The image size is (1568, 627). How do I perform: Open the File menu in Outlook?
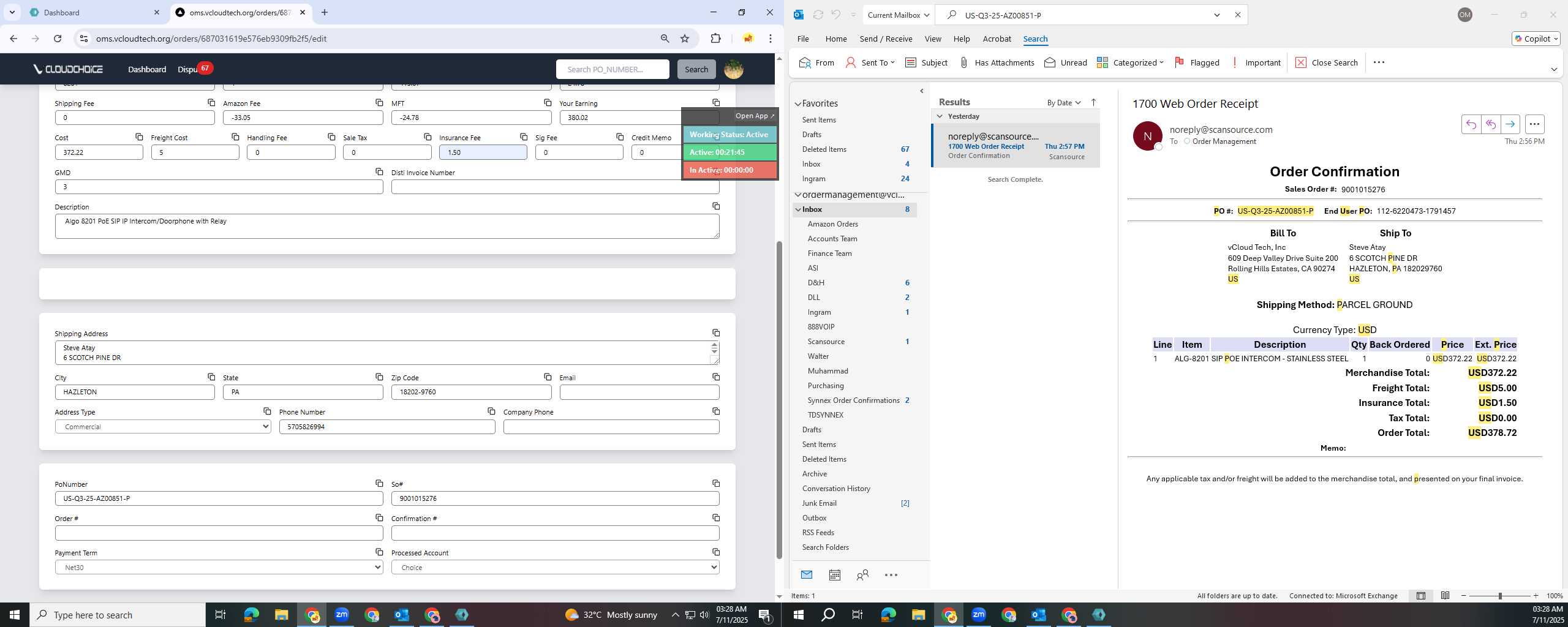802,39
